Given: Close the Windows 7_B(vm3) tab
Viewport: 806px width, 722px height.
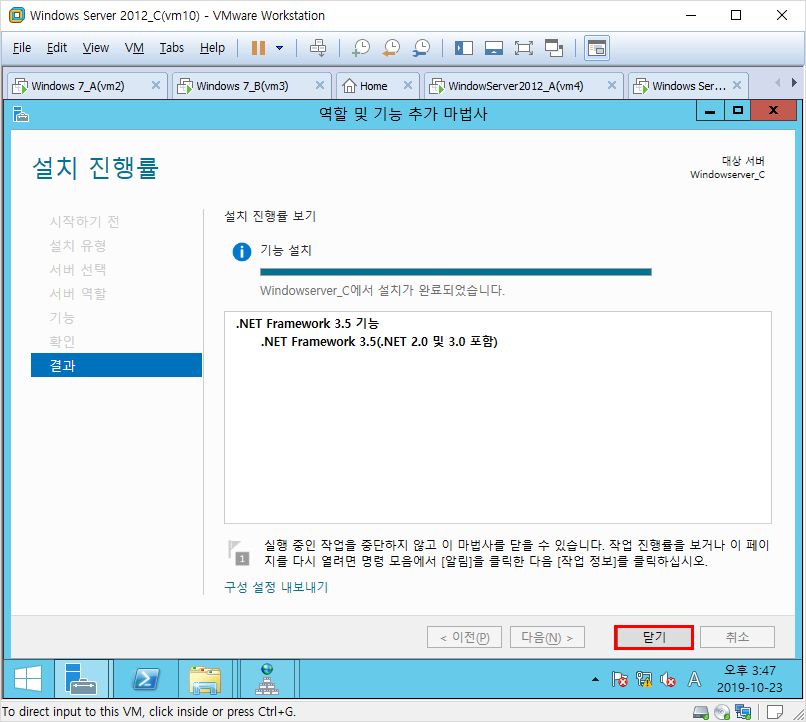Looking at the screenshot, I should pyautogui.click(x=320, y=85).
